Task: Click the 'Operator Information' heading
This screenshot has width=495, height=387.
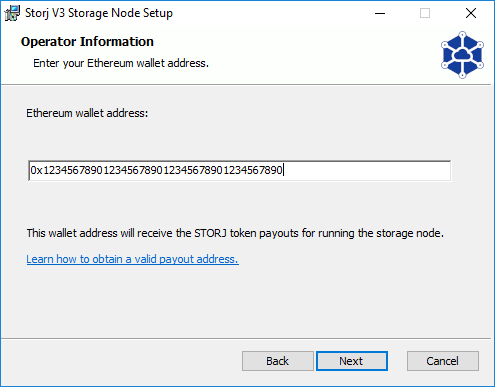Action: pyautogui.click(x=87, y=42)
